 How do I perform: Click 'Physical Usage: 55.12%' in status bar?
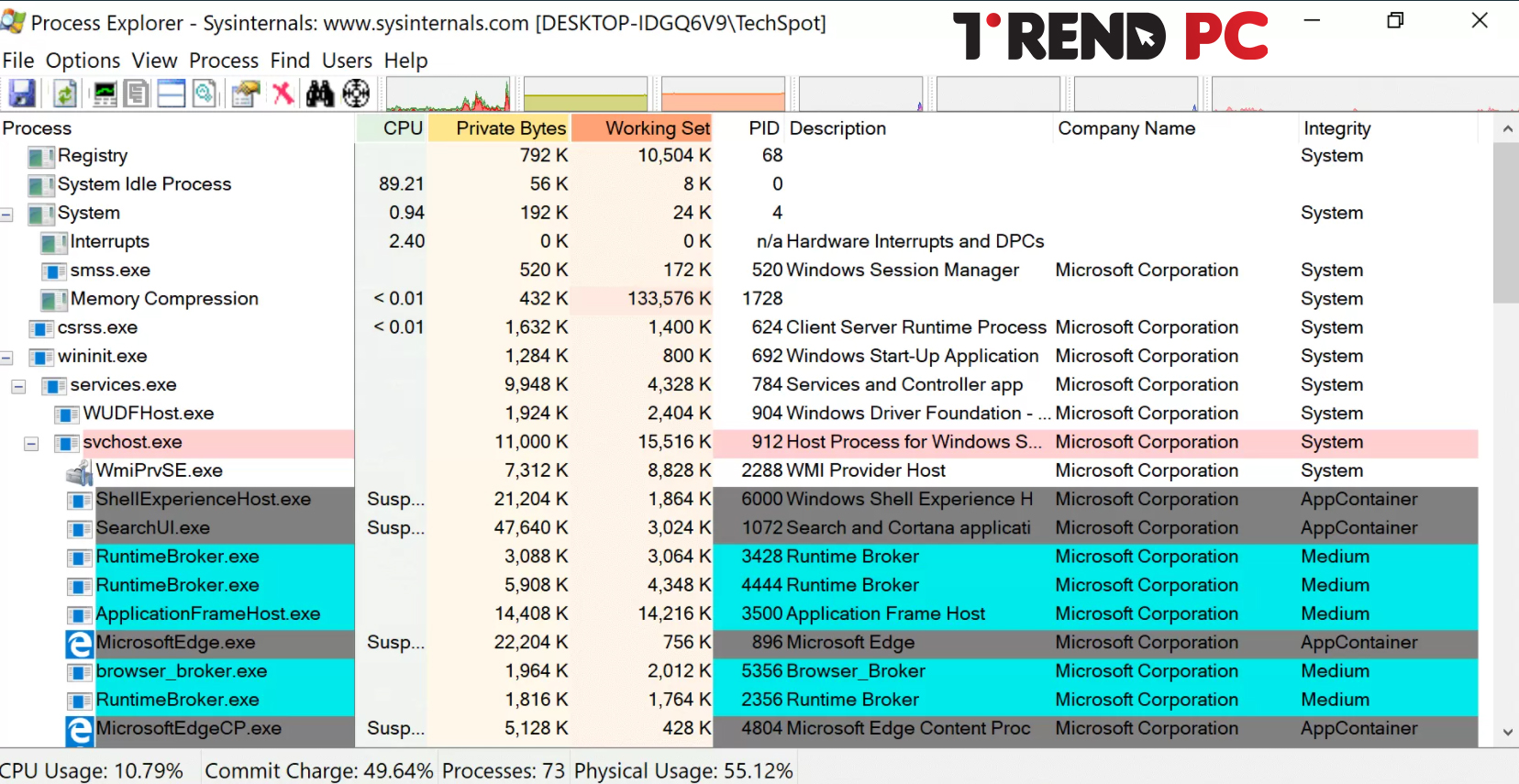click(683, 771)
